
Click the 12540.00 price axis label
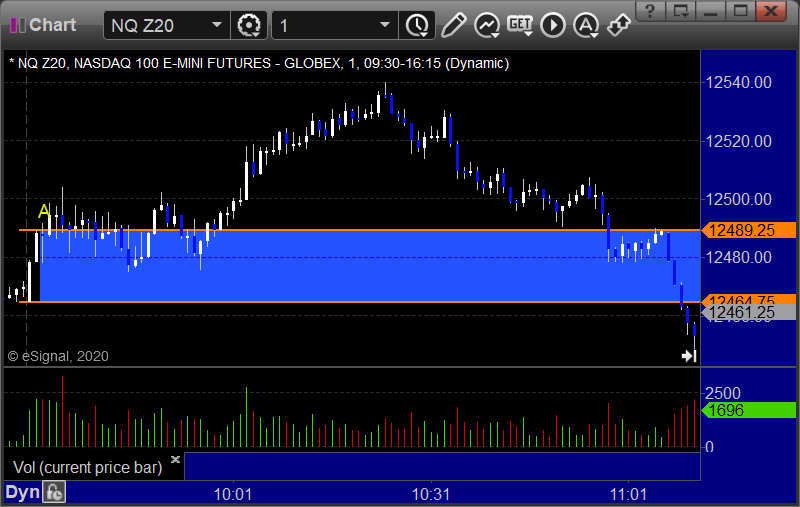[738, 82]
